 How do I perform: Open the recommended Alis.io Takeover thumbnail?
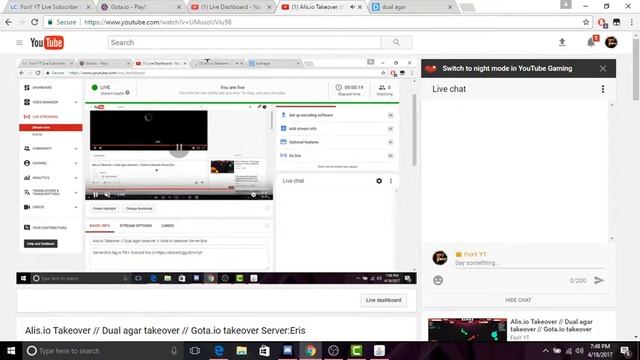[467, 330]
